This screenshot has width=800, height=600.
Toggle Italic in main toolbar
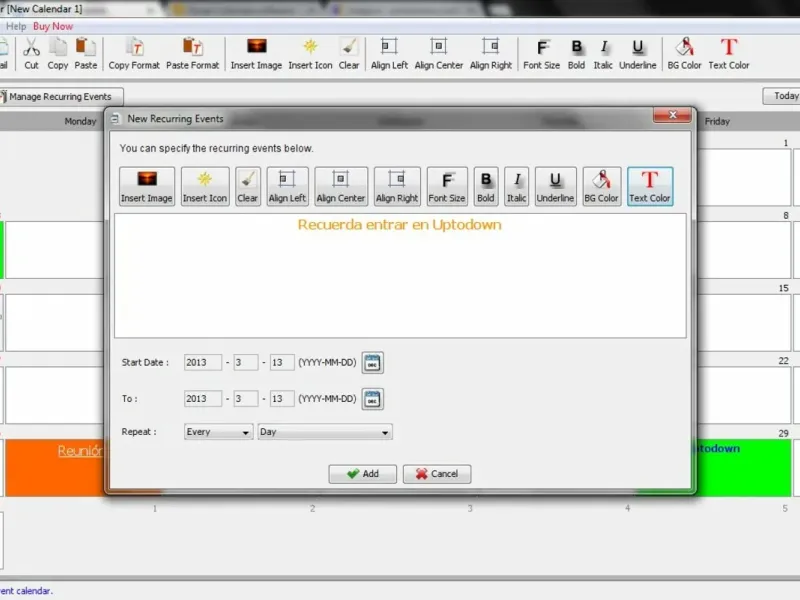pyautogui.click(x=603, y=54)
